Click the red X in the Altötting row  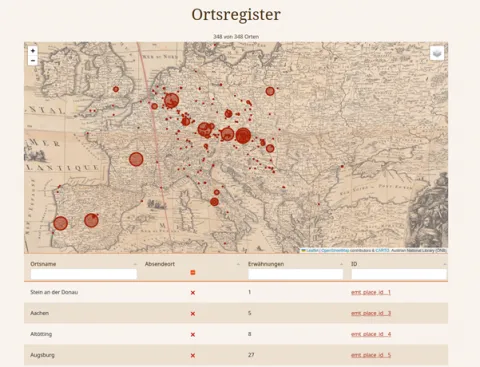click(x=193, y=334)
